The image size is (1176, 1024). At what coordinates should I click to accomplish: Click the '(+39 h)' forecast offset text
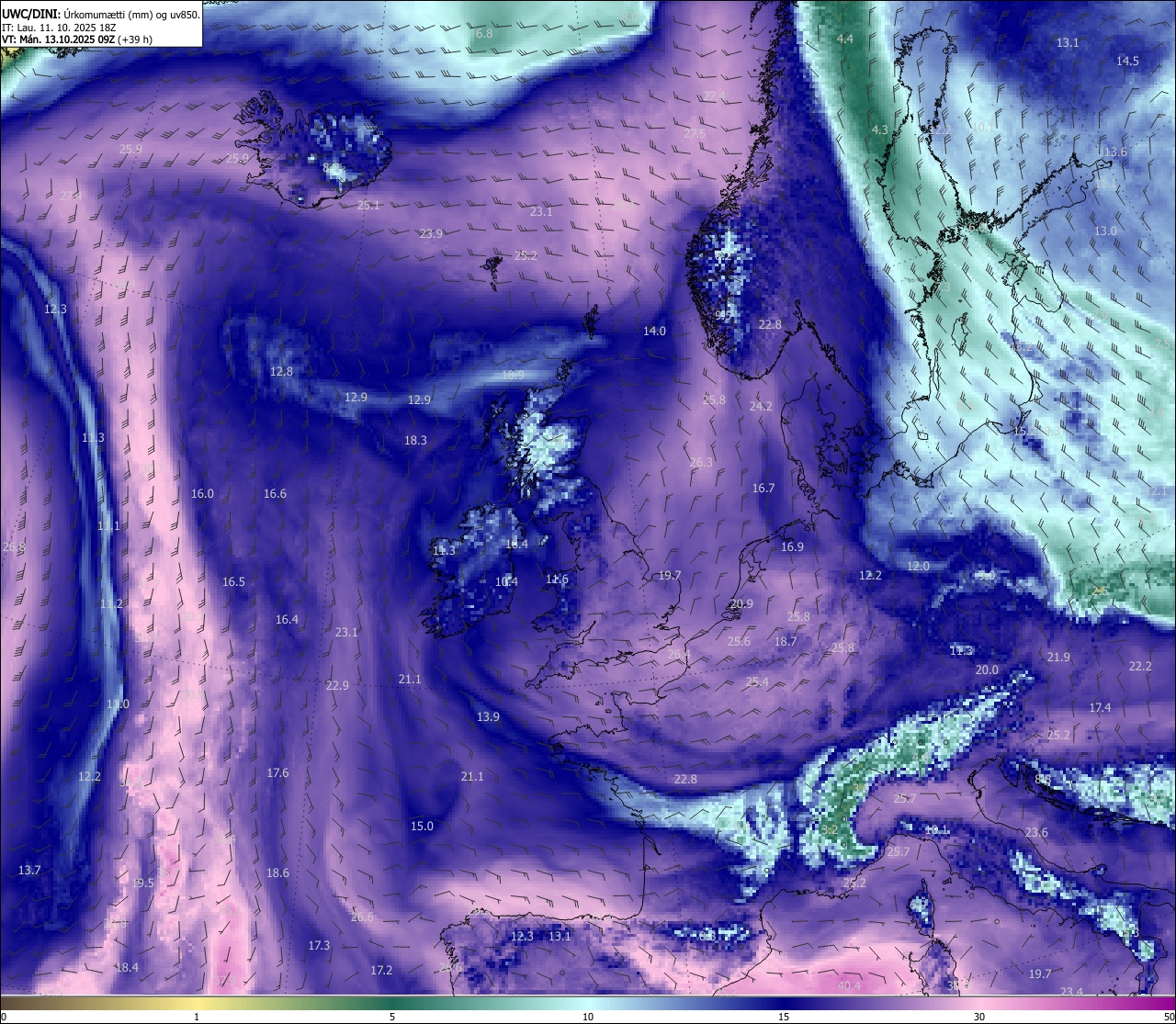pos(135,39)
